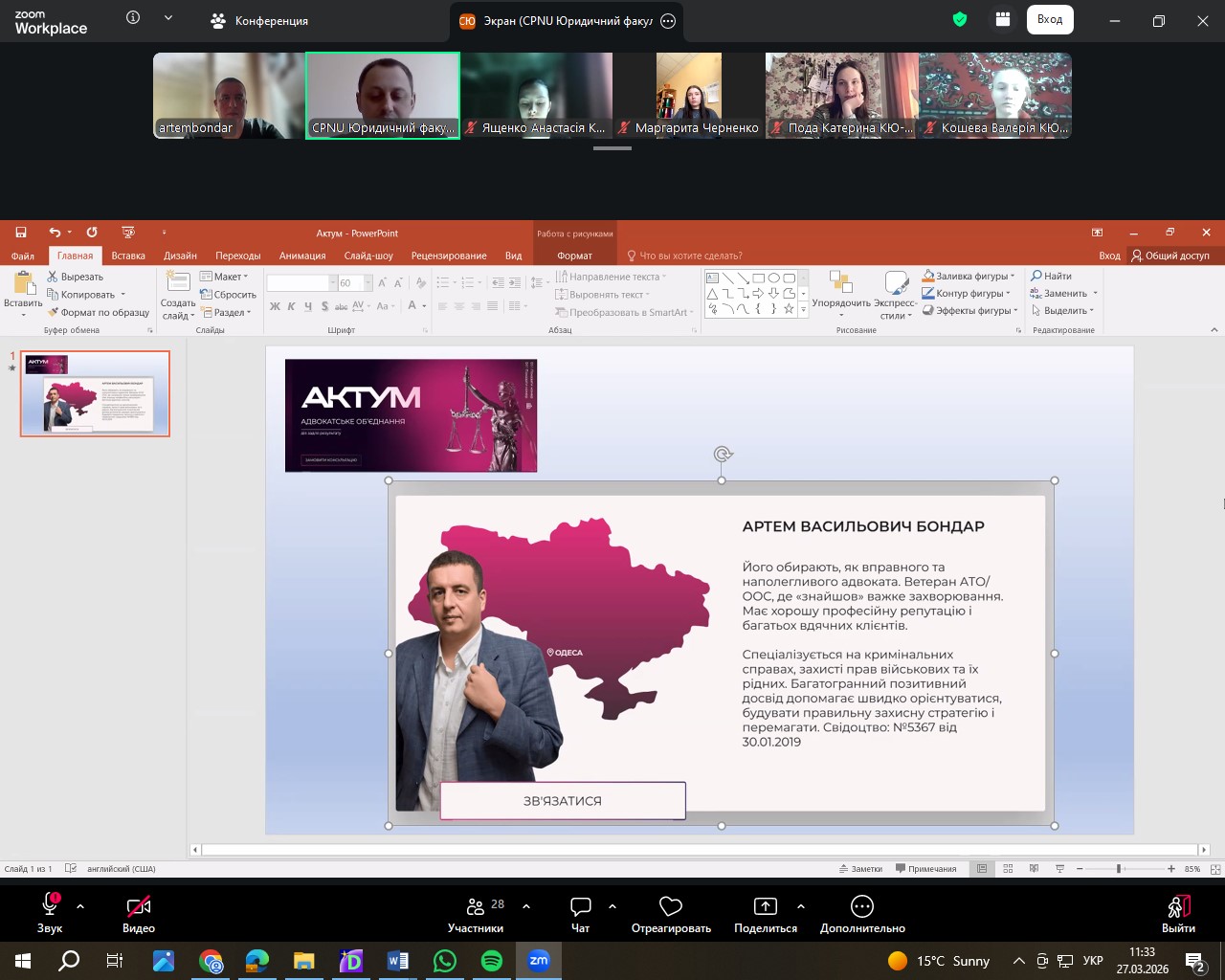Click the Общий доступ share button
Image resolution: width=1225 pixels, height=980 pixels.
coord(1169,256)
